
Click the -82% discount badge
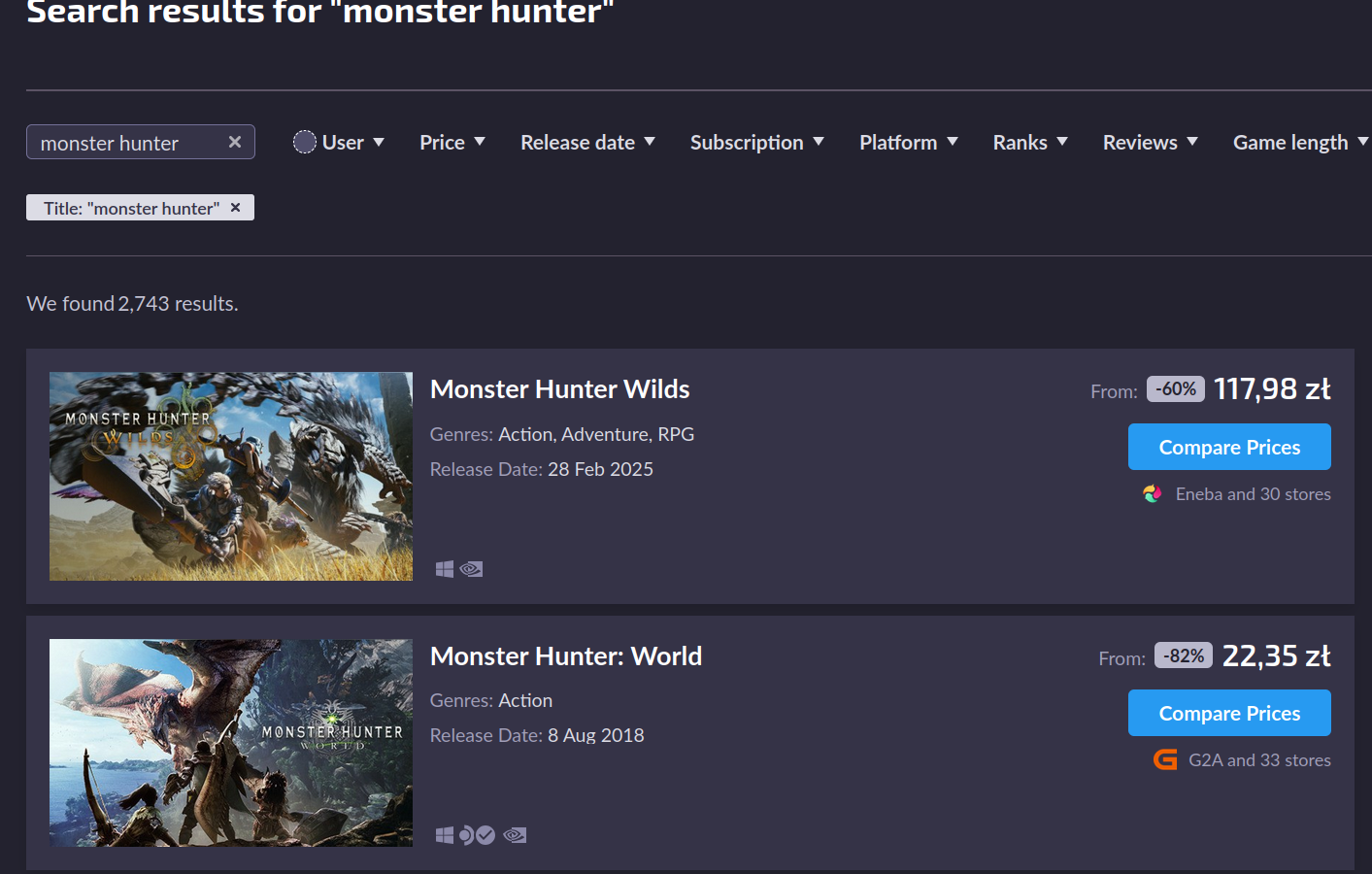[1184, 655]
